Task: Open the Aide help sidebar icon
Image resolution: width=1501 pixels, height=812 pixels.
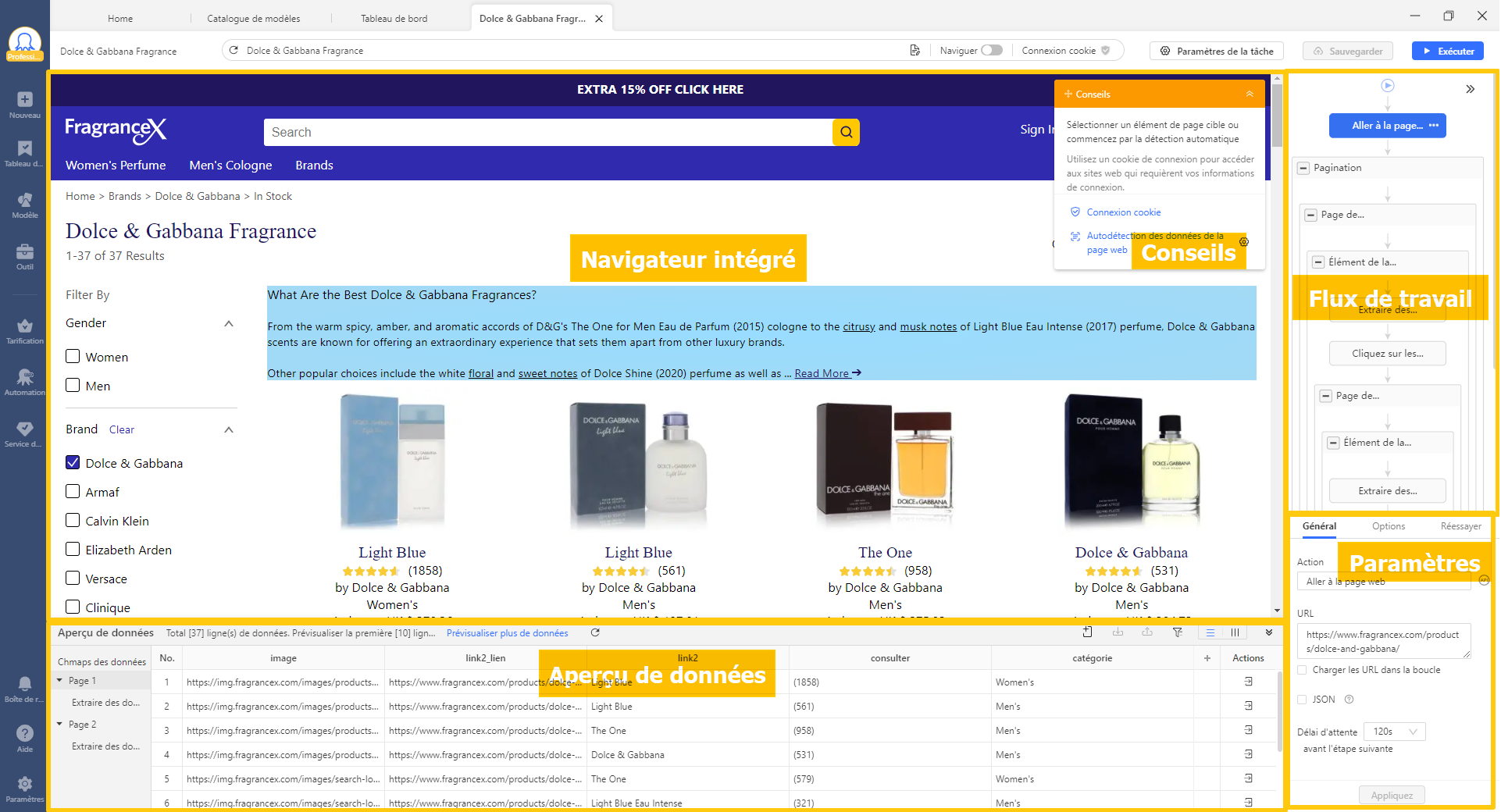Action: pyautogui.click(x=25, y=738)
